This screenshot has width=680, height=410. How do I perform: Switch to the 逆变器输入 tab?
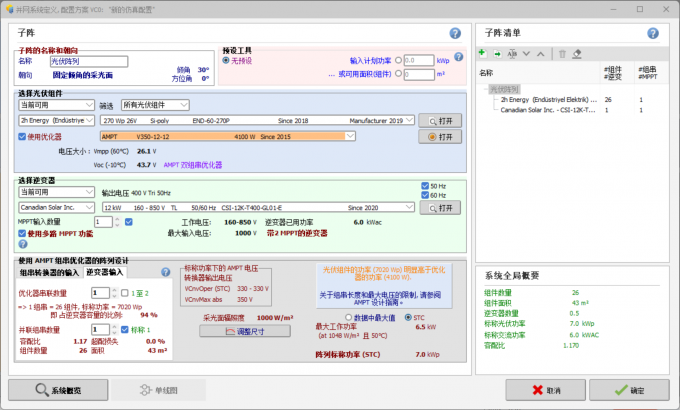point(105,272)
